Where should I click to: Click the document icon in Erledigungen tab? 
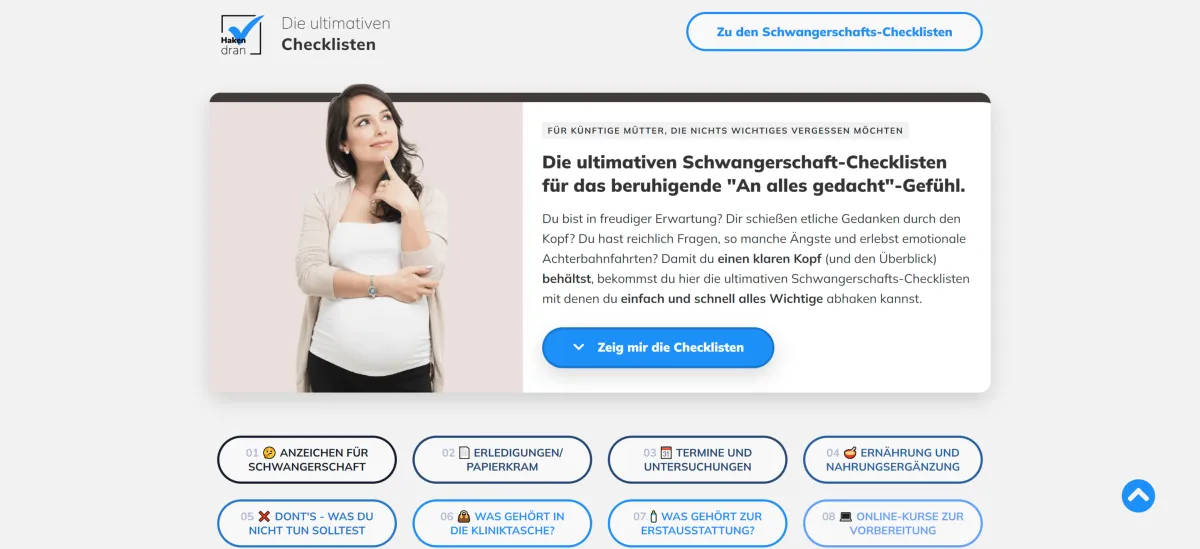[x=464, y=453]
